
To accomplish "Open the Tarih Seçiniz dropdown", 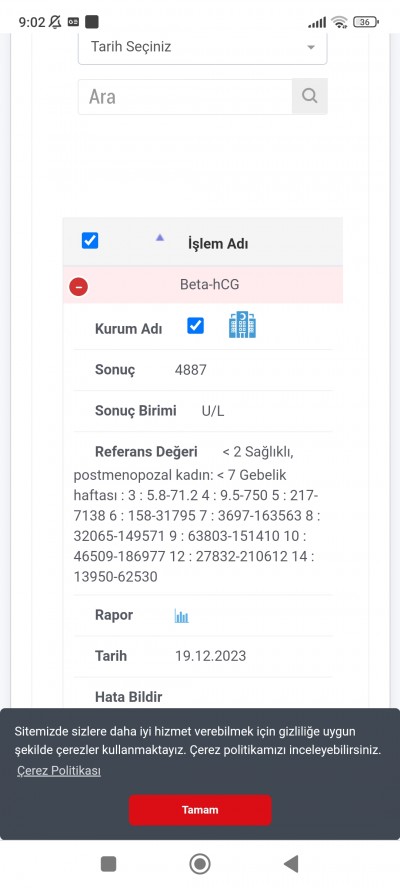I will pos(202,48).
